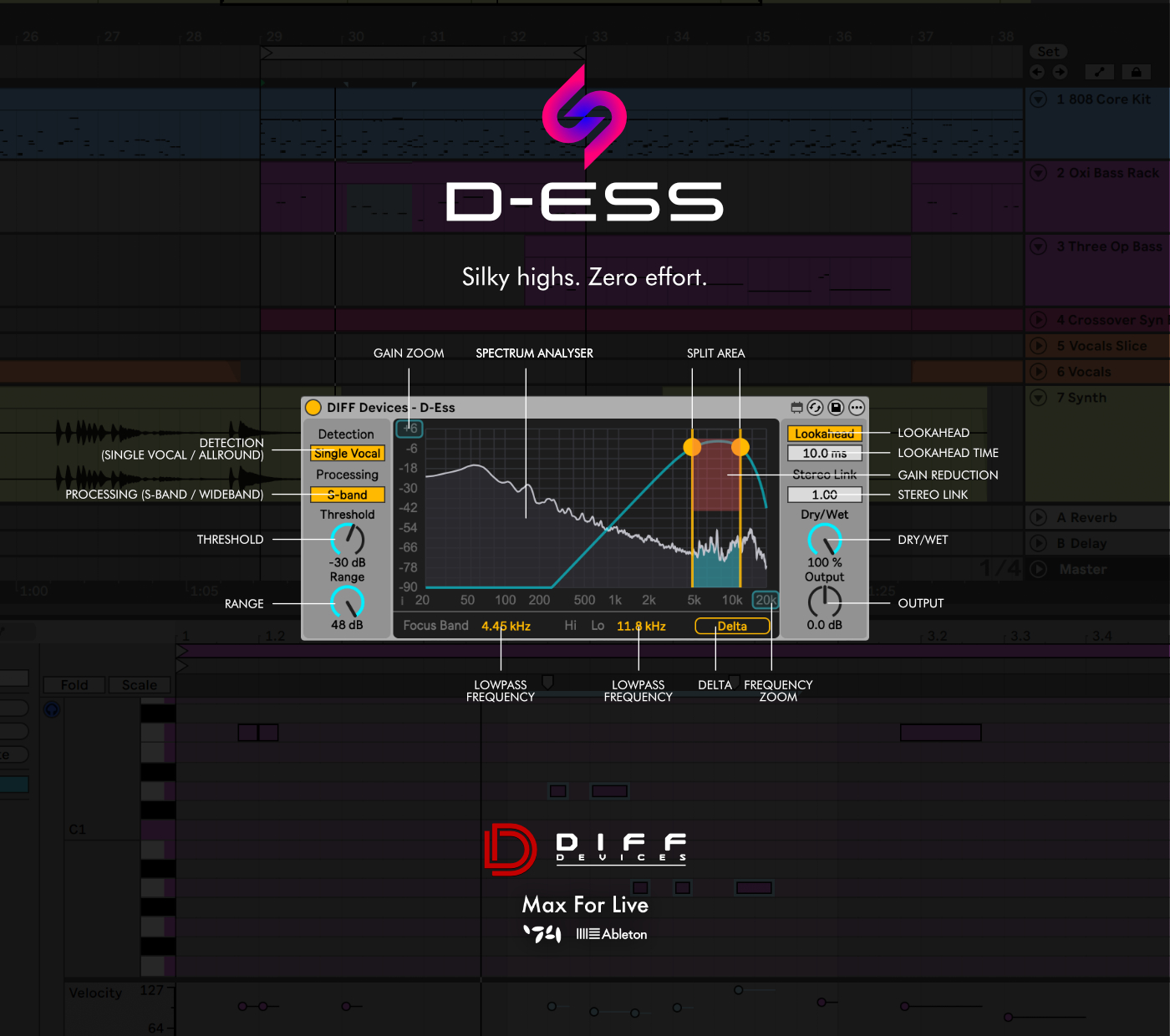Click the right orange split area handle

pyautogui.click(x=740, y=447)
